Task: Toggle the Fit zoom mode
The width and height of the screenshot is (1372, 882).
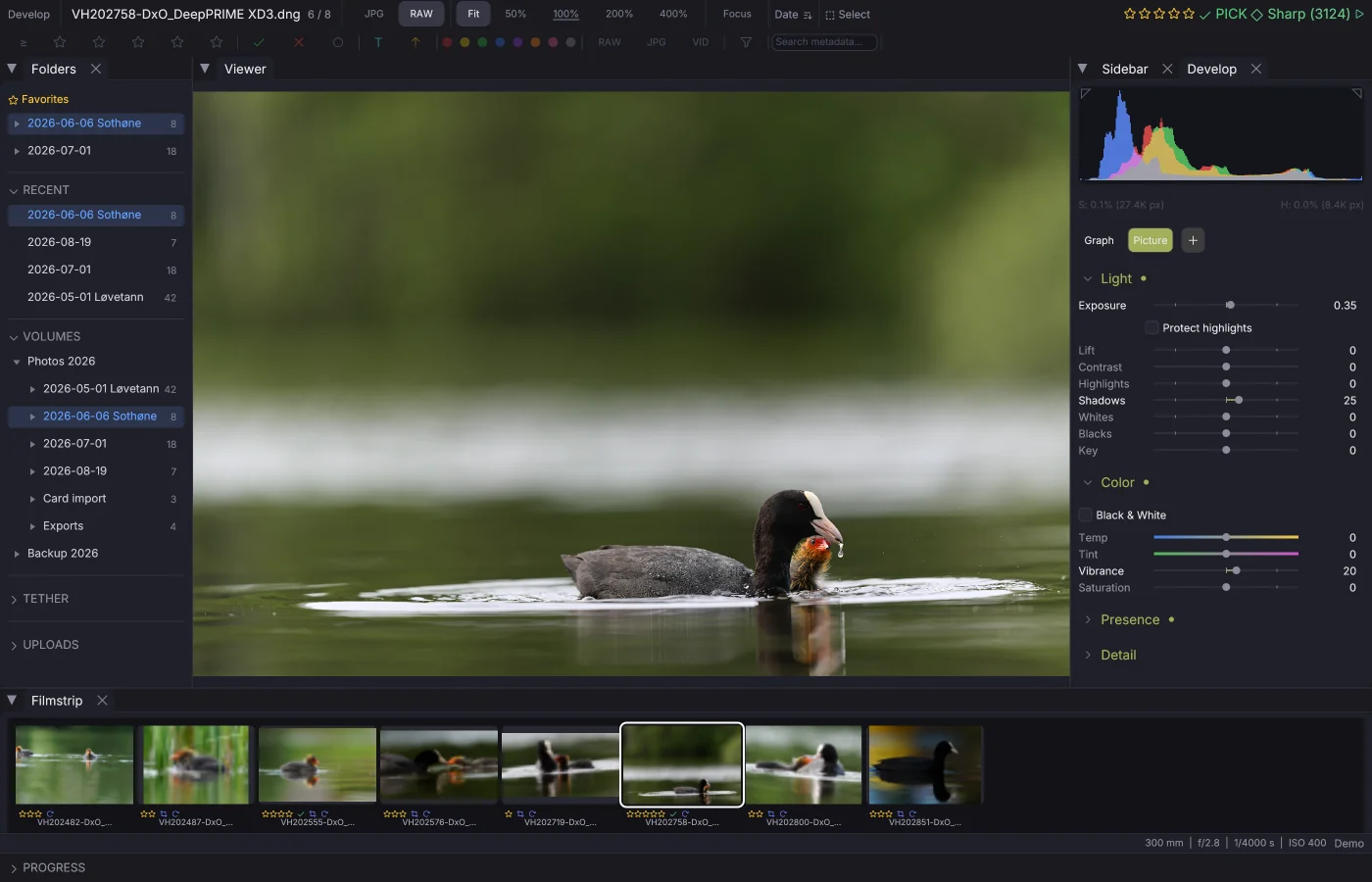Action: (x=473, y=14)
